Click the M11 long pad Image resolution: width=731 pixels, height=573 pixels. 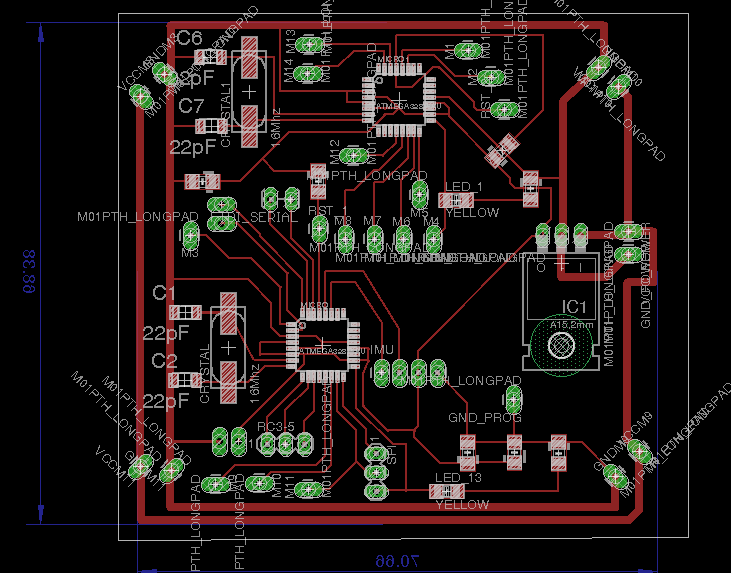[308, 489]
